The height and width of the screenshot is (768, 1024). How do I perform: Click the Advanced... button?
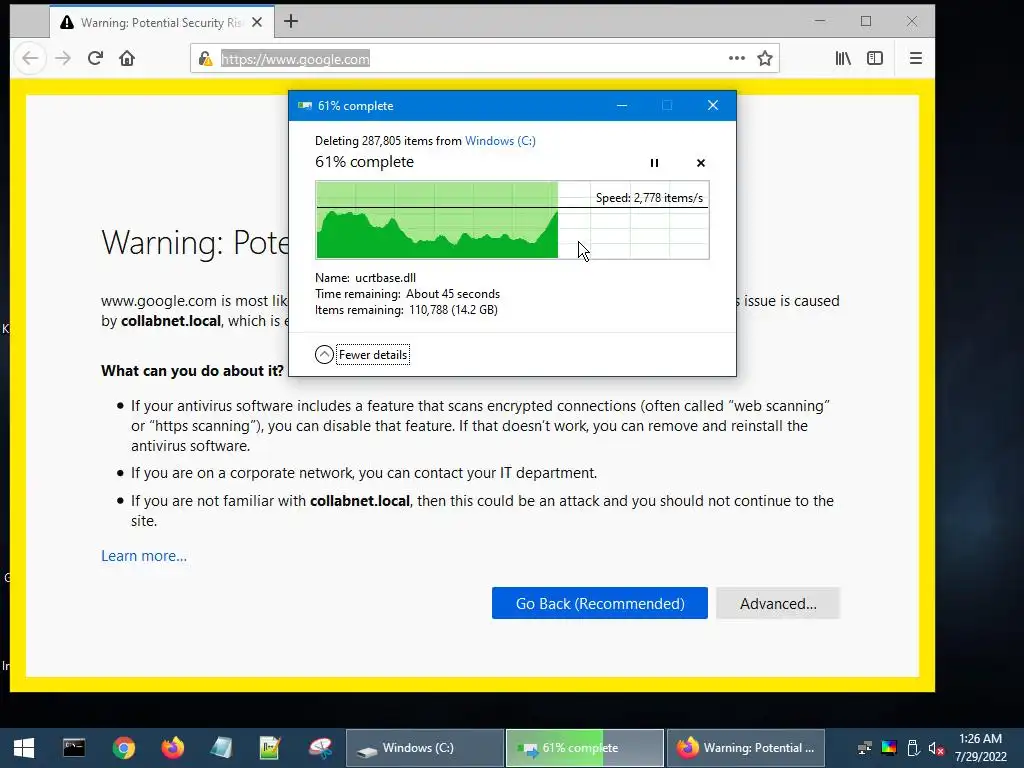point(778,603)
